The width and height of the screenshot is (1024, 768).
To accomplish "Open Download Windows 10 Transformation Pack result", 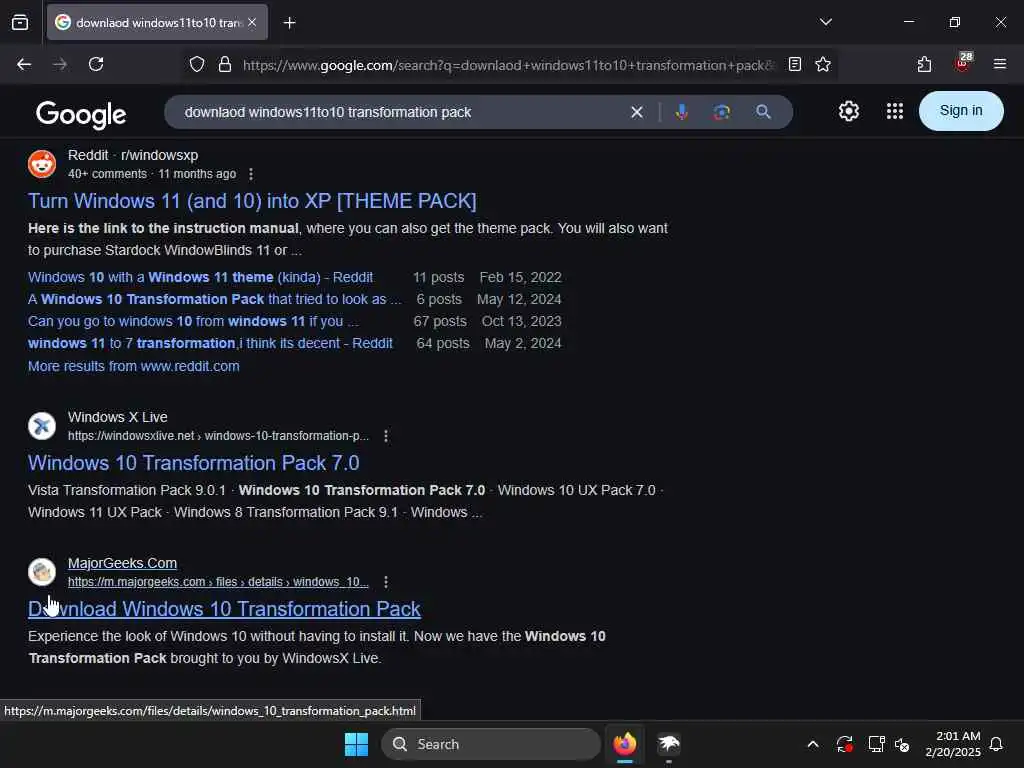I will (224, 609).
